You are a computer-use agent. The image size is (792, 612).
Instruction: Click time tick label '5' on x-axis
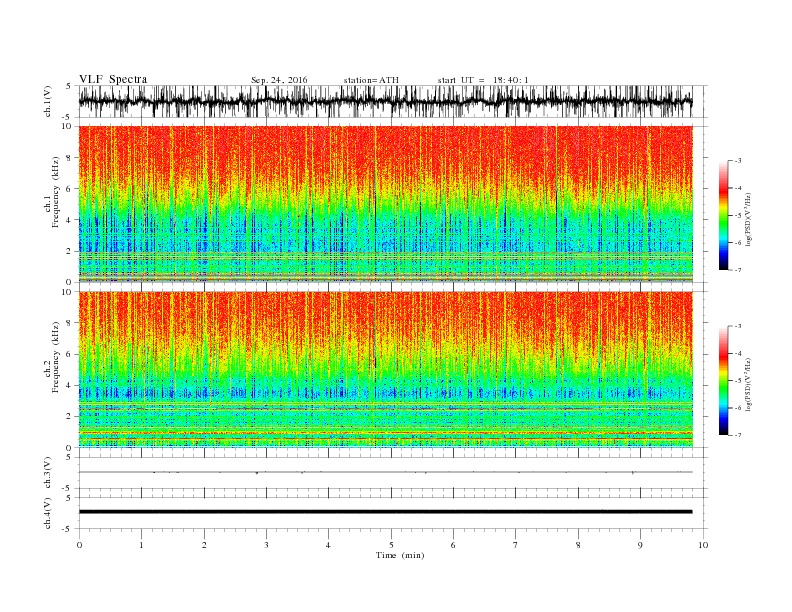coord(391,545)
